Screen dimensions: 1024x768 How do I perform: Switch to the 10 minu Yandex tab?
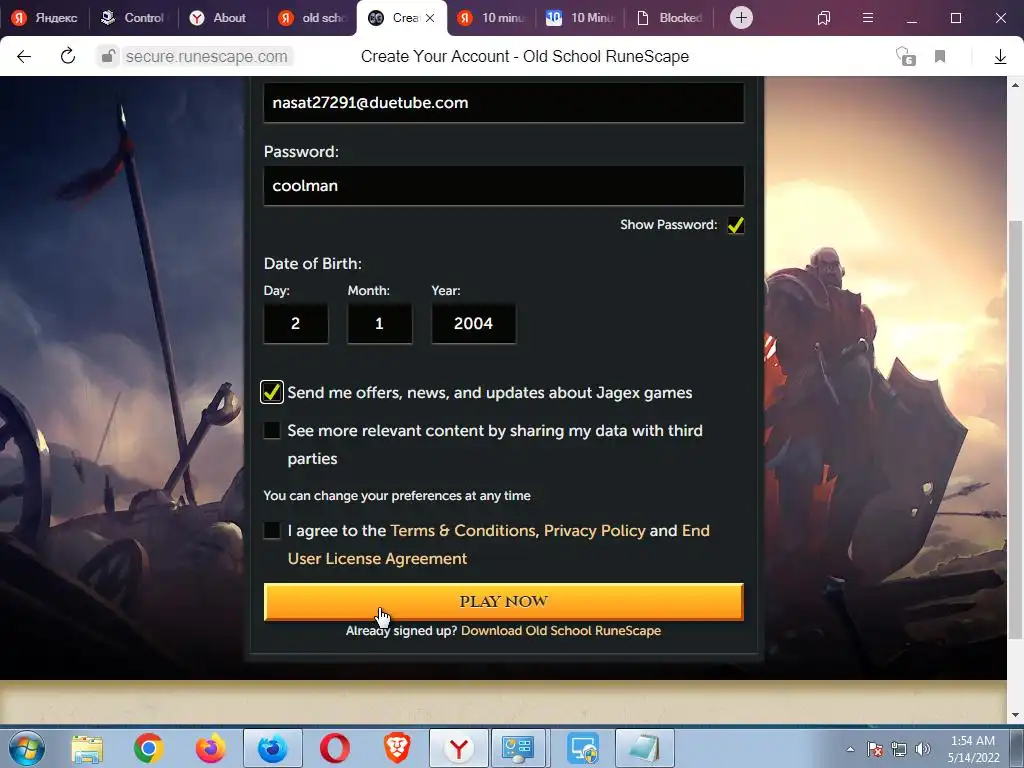pyautogui.click(x=490, y=18)
